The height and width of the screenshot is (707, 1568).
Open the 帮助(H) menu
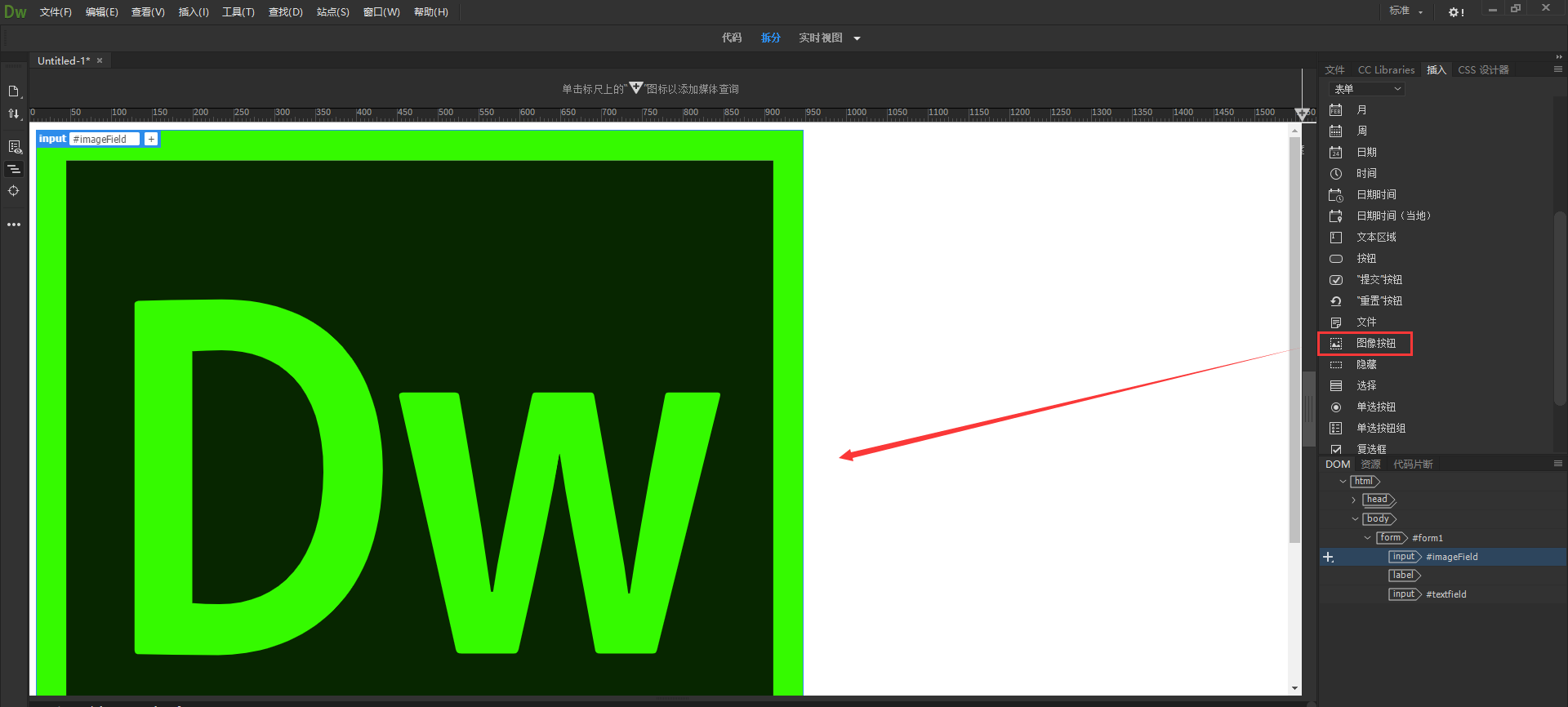pyautogui.click(x=431, y=12)
